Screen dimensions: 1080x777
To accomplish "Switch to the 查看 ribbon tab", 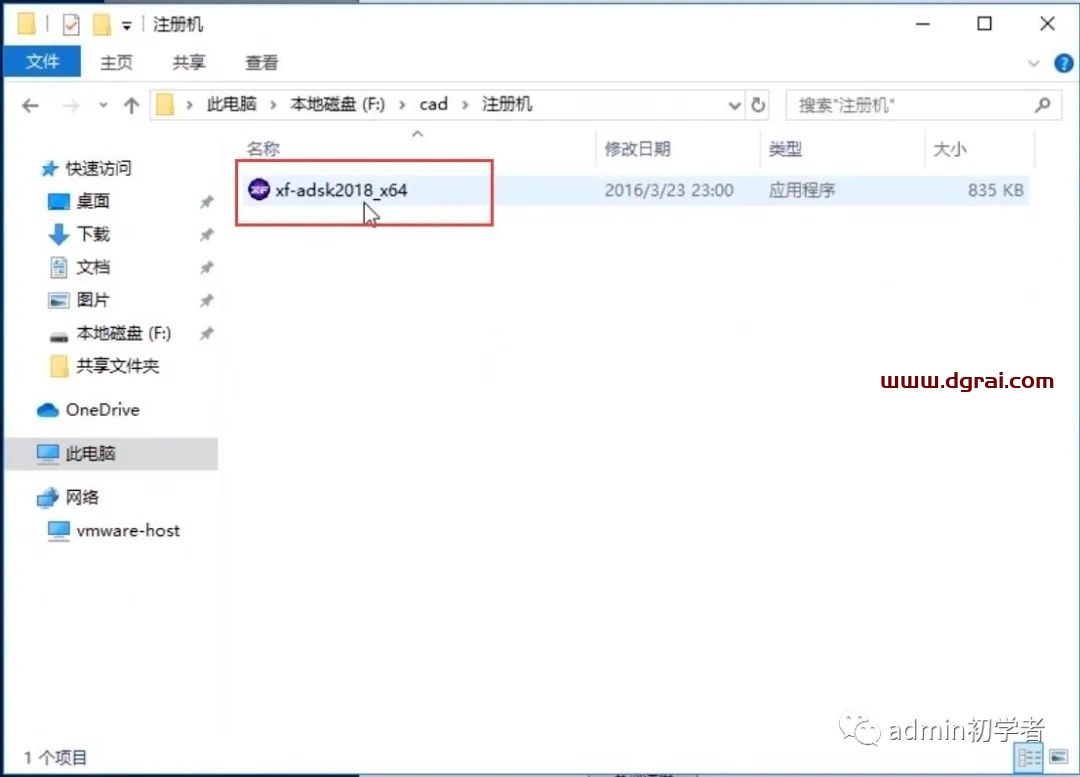I will (x=262, y=63).
